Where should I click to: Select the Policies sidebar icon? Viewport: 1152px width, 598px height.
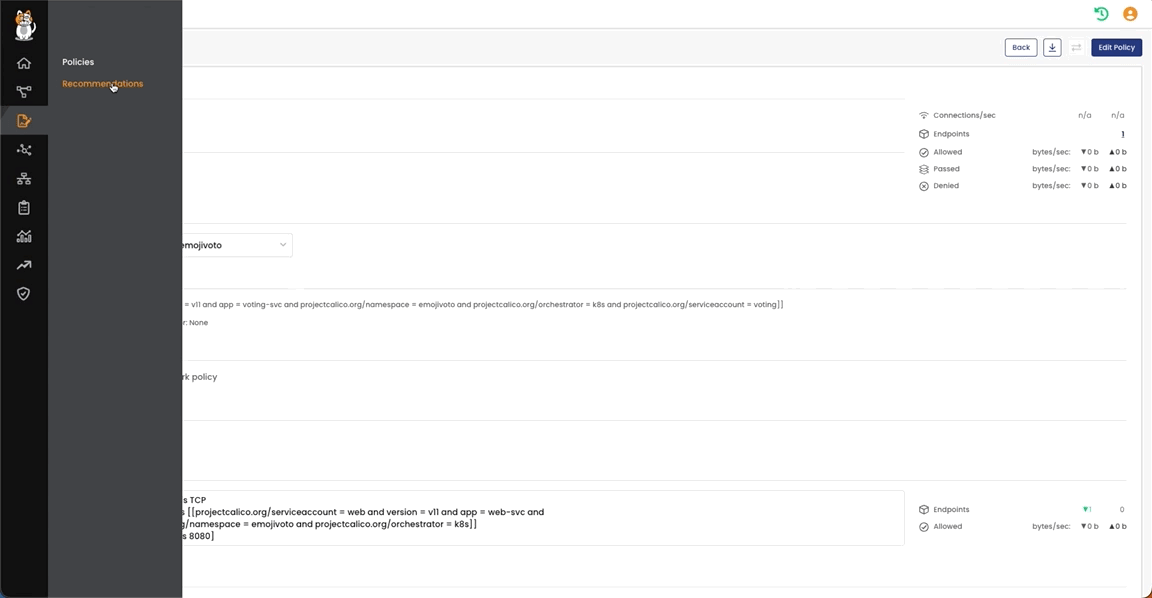coord(24,120)
